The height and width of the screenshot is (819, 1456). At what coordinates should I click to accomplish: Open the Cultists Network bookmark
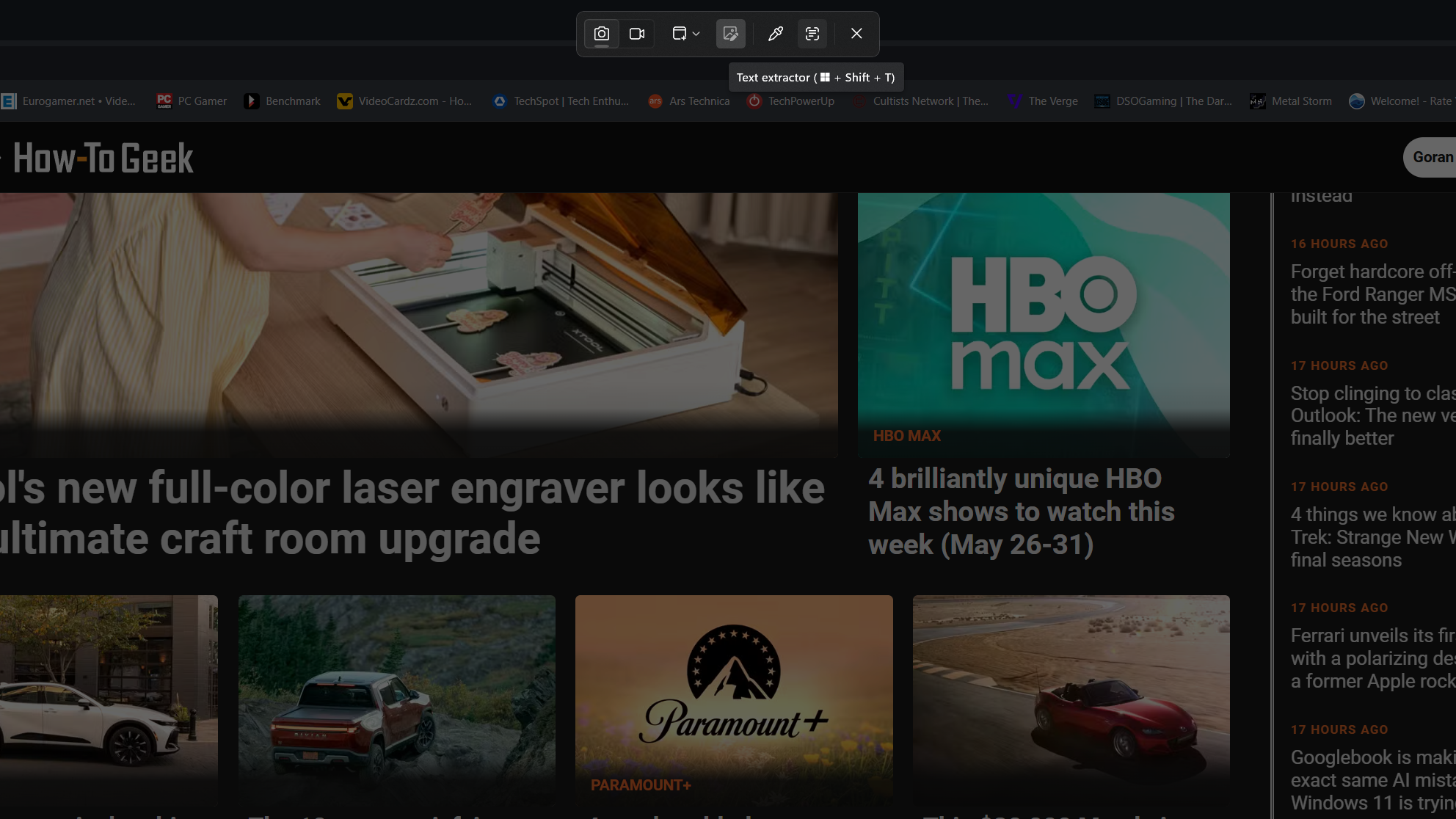[920, 101]
